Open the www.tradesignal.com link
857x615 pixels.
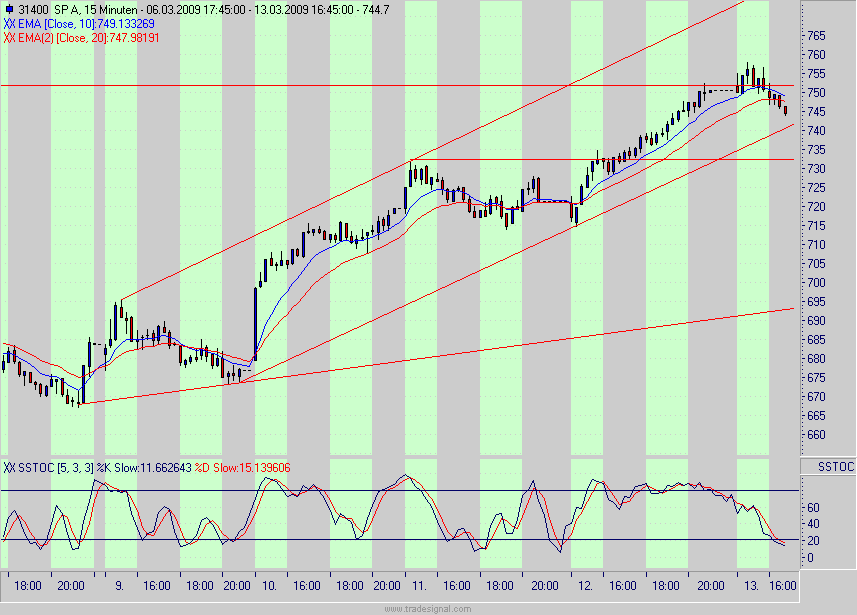pyautogui.click(x=428, y=606)
